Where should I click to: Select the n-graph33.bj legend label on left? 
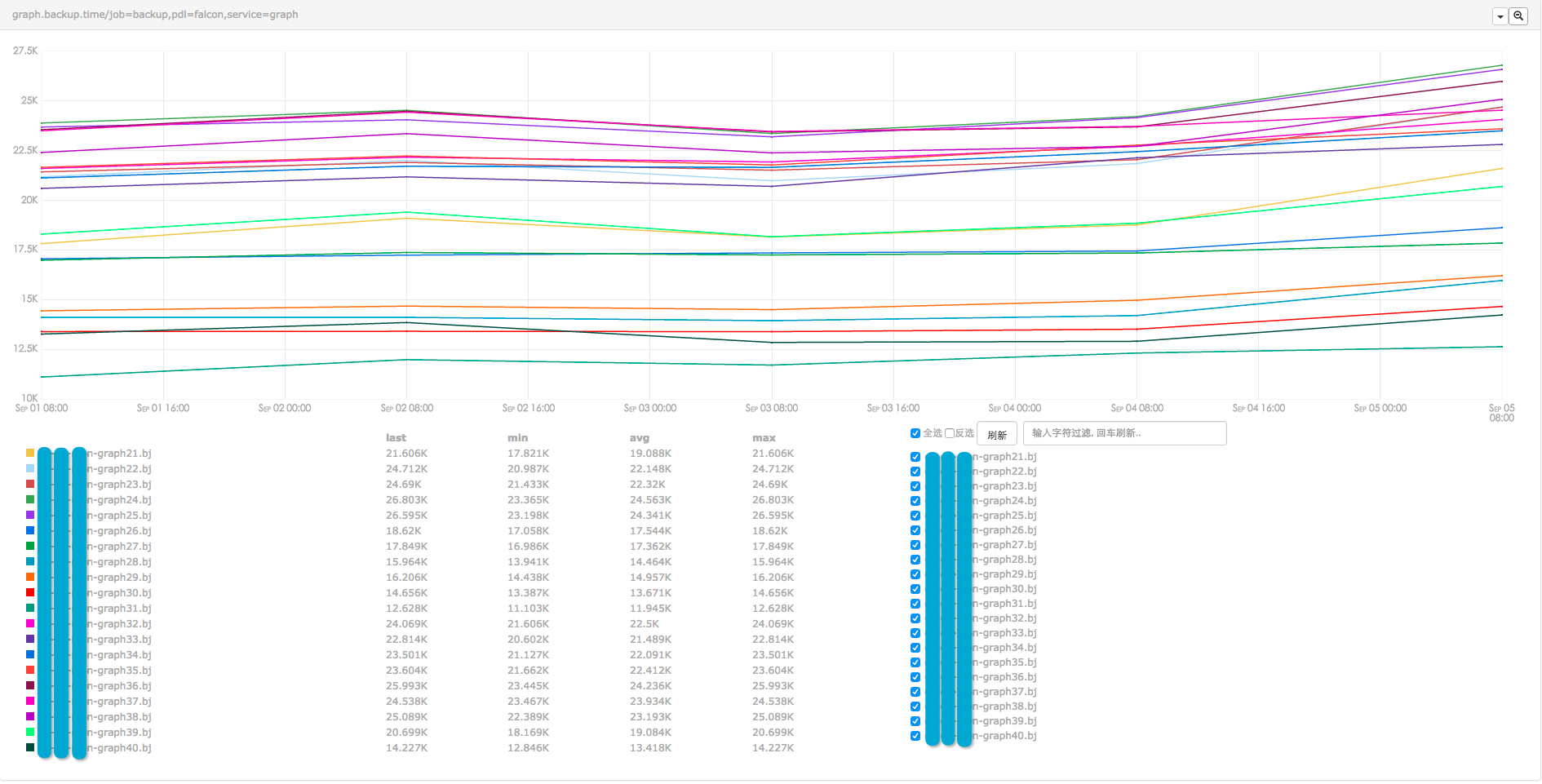(x=119, y=640)
